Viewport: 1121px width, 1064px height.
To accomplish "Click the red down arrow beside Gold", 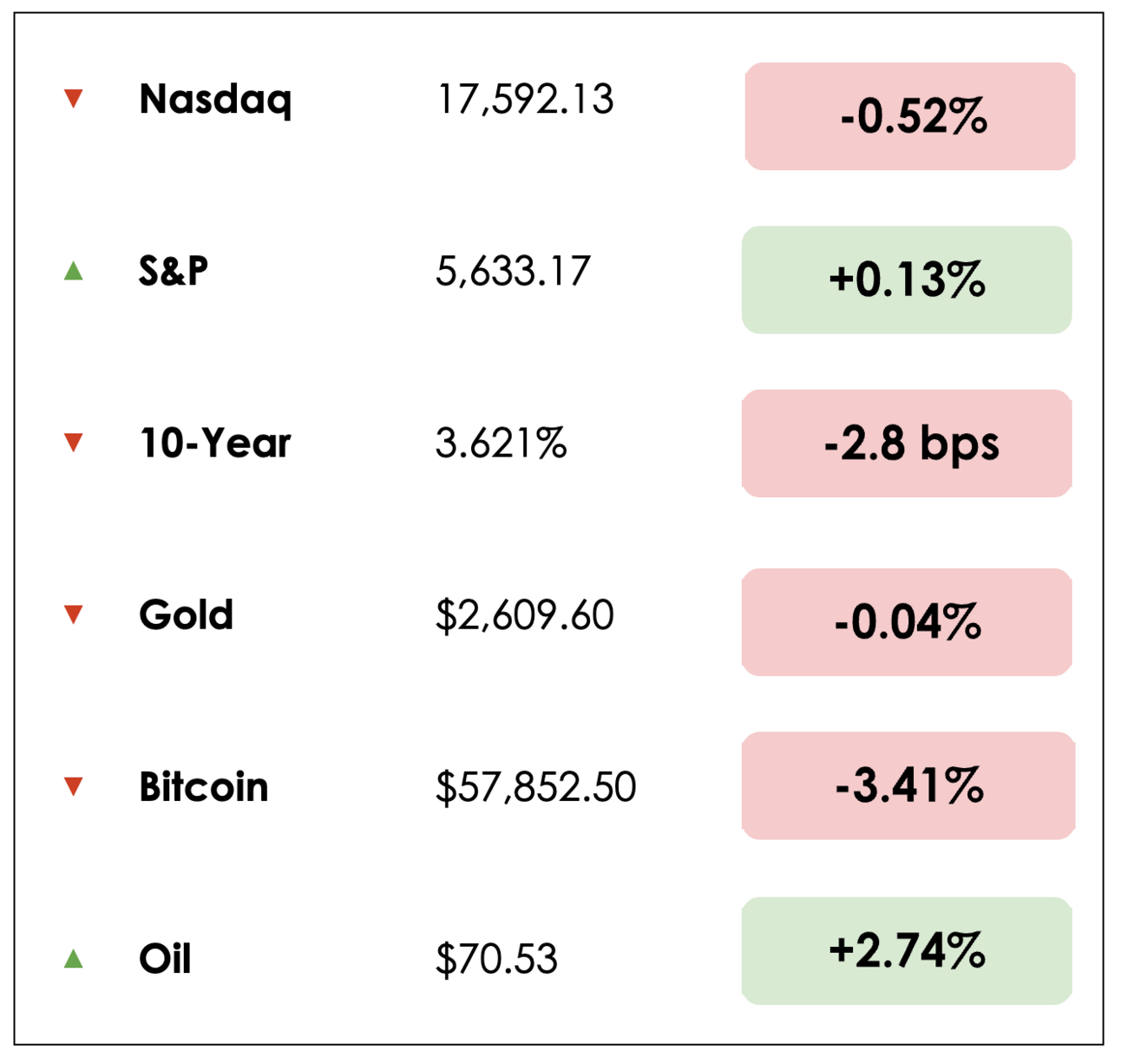I will [74, 614].
